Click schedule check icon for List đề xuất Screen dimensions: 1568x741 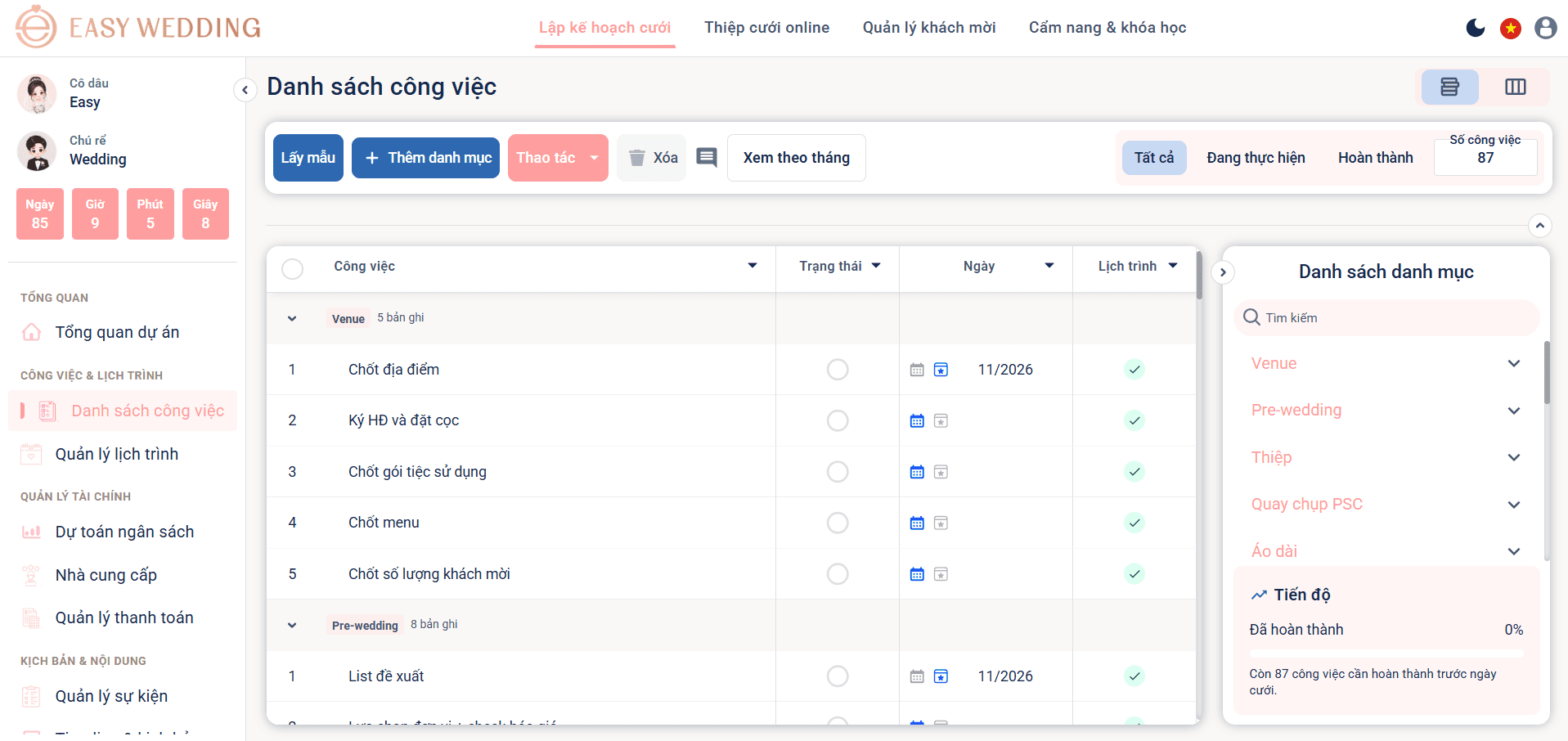(1134, 676)
